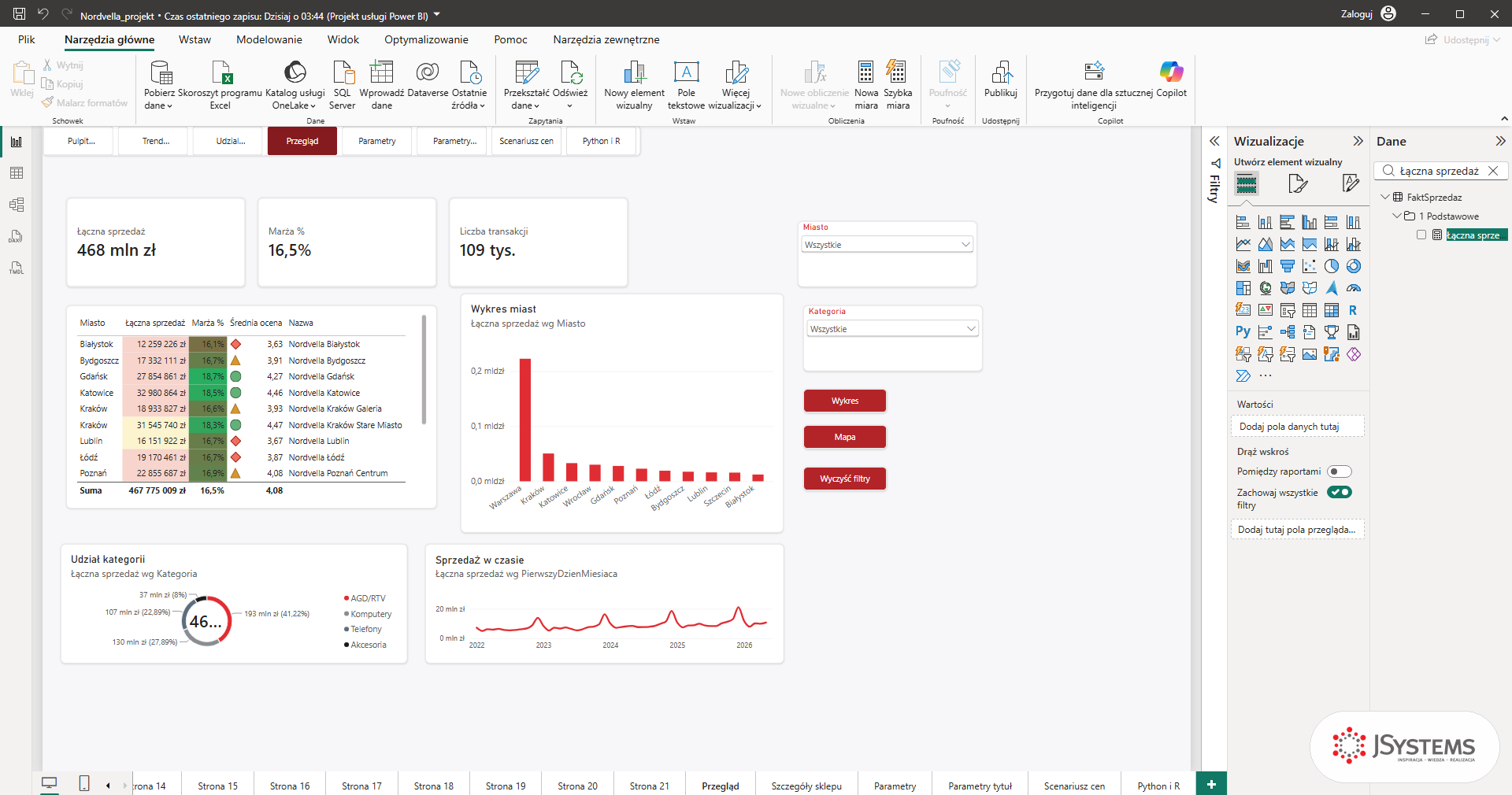Check the Łączna sprzedaż field checkbox
Screen dimensions: 1512x795
point(1421,235)
